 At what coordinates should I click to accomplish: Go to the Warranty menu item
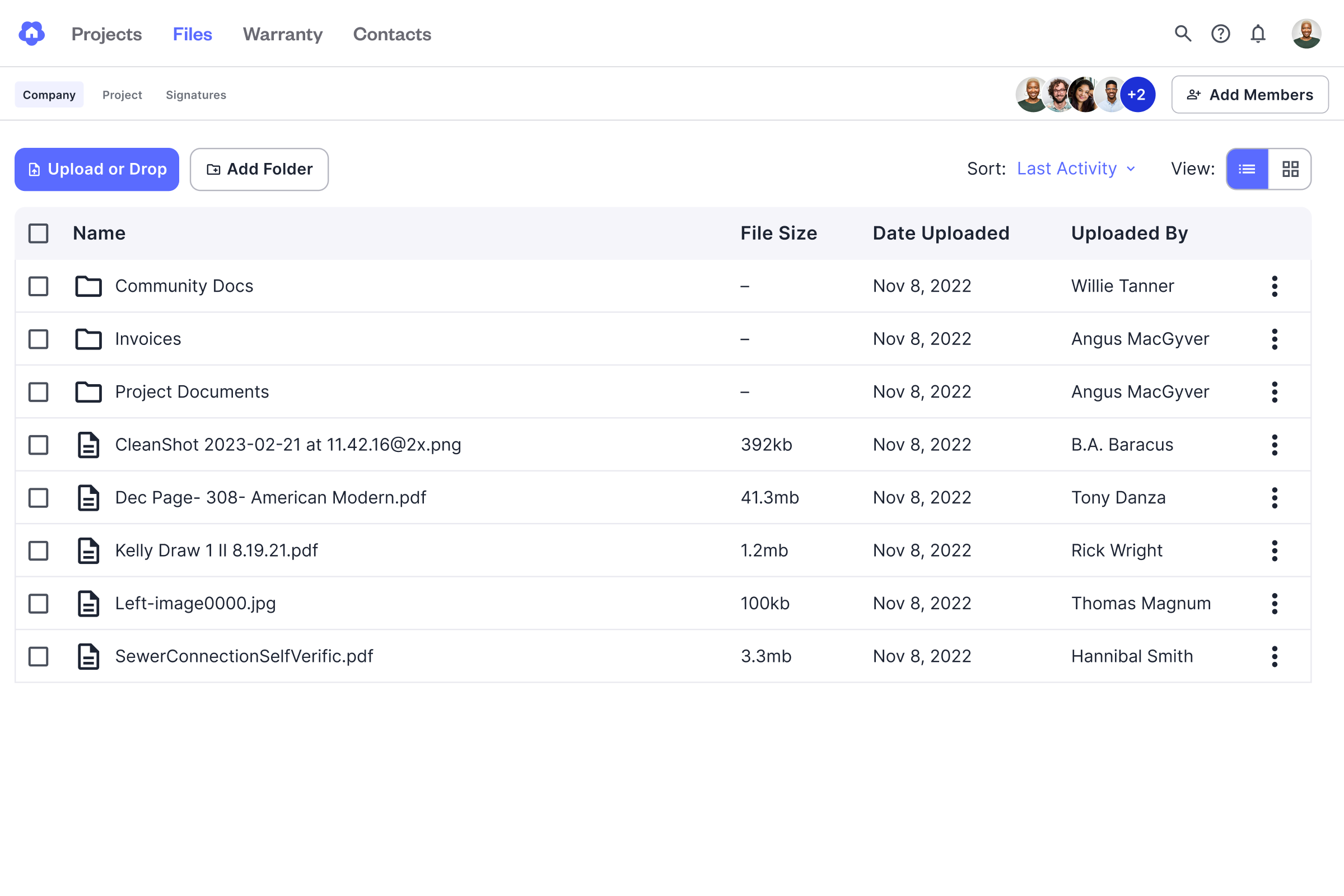[x=282, y=34]
